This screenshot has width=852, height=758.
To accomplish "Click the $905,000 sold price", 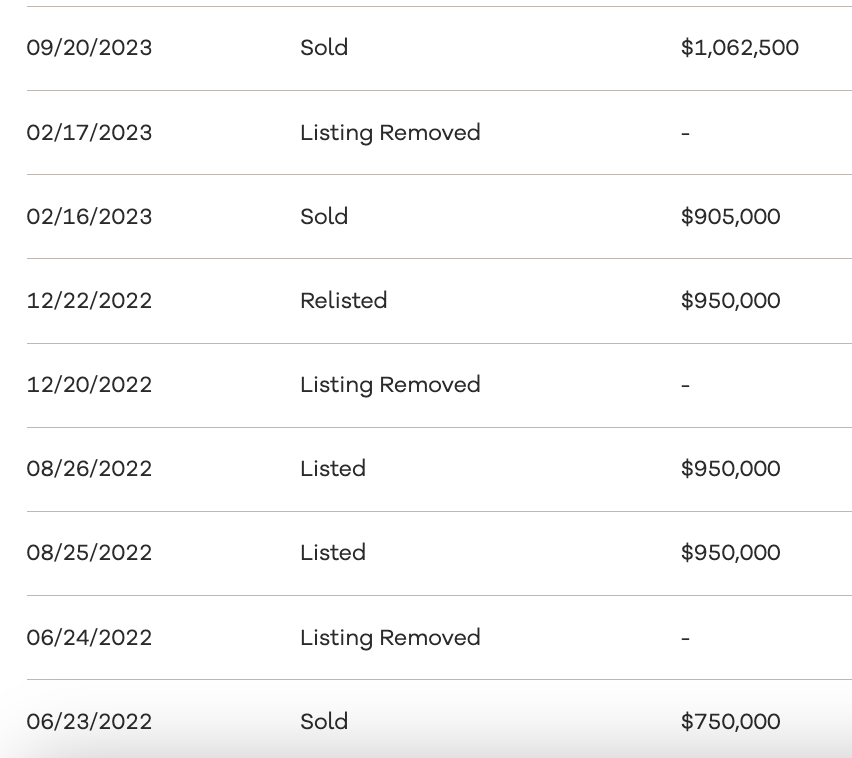I will [730, 217].
